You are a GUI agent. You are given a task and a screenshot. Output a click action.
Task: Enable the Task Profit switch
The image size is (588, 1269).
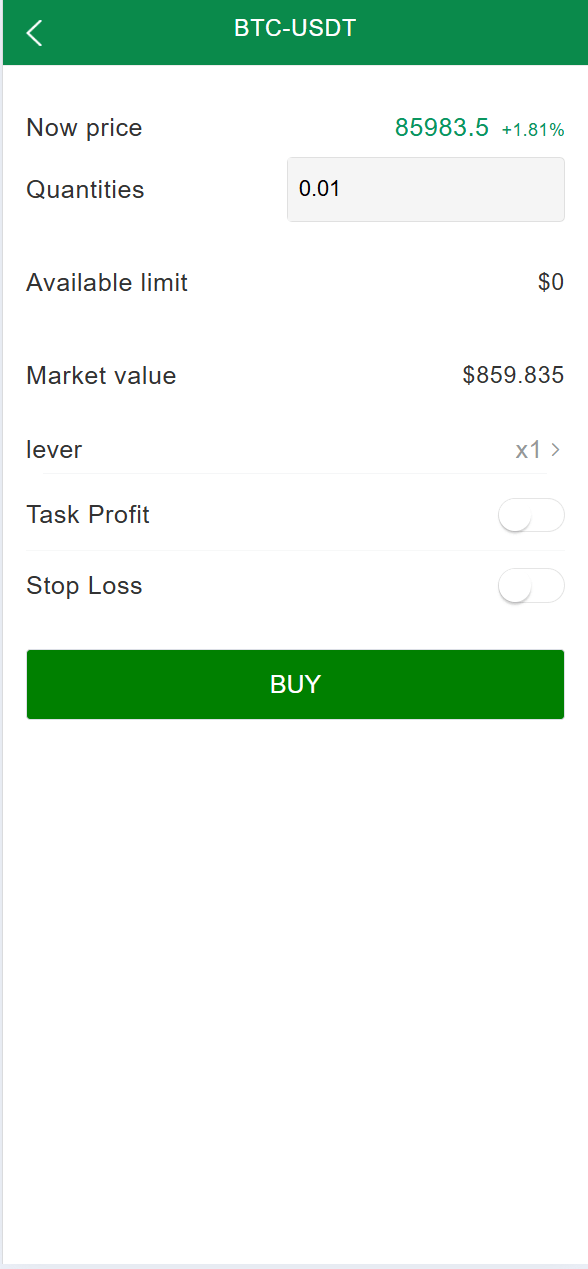pyautogui.click(x=531, y=515)
